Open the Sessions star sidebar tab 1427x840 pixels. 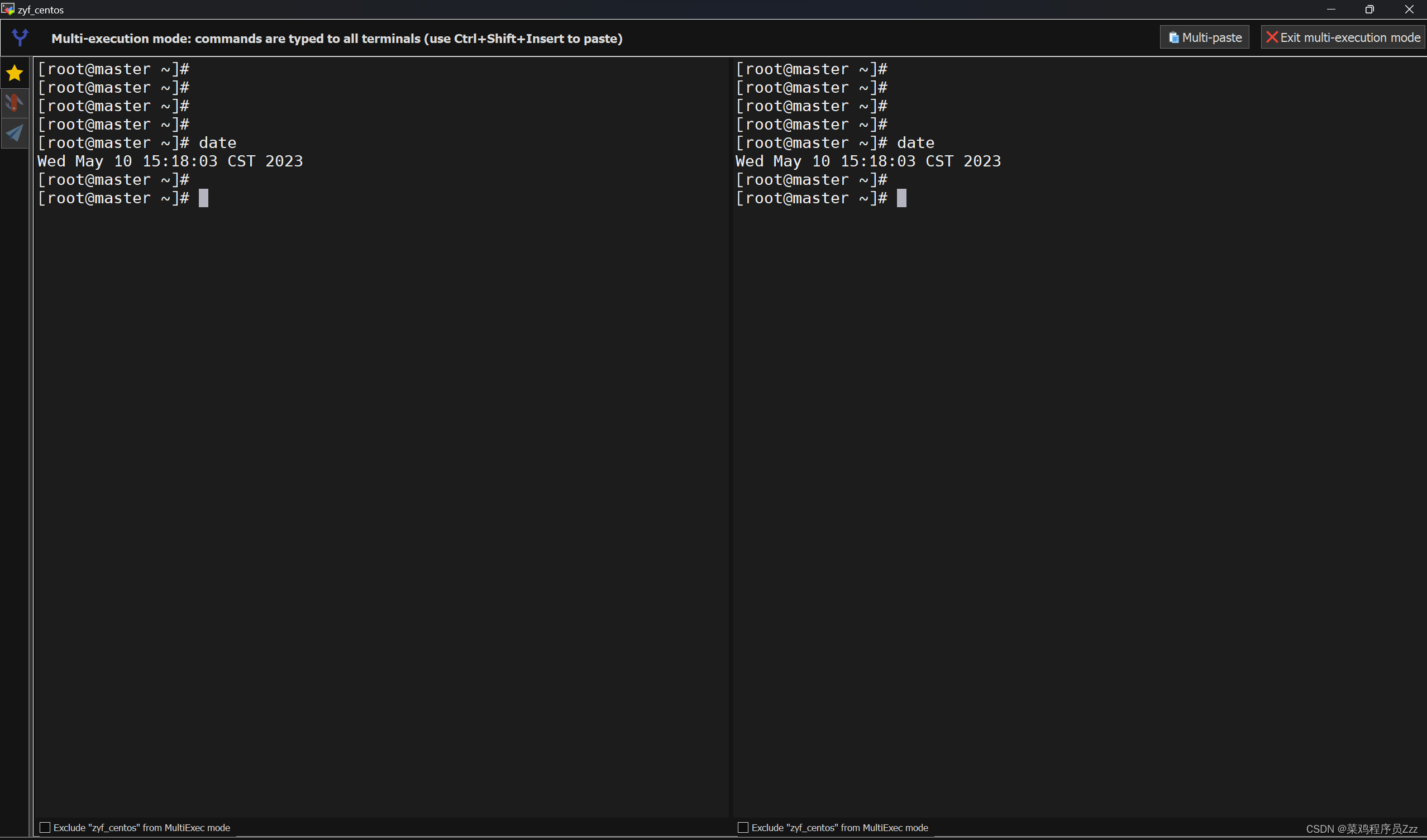pos(15,73)
